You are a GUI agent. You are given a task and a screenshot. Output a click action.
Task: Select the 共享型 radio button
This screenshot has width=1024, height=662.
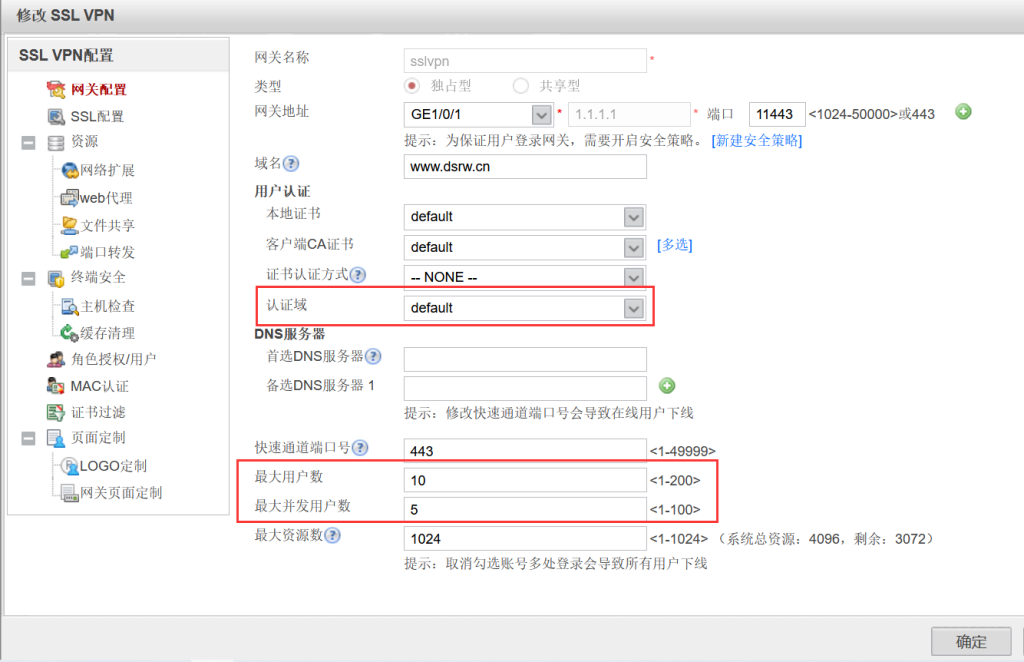tap(520, 86)
